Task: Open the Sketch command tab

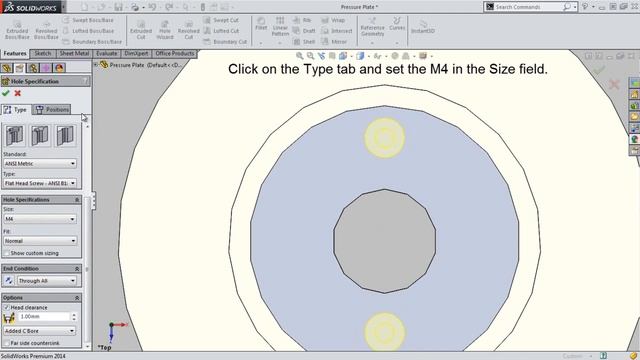Action: coord(42,53)
